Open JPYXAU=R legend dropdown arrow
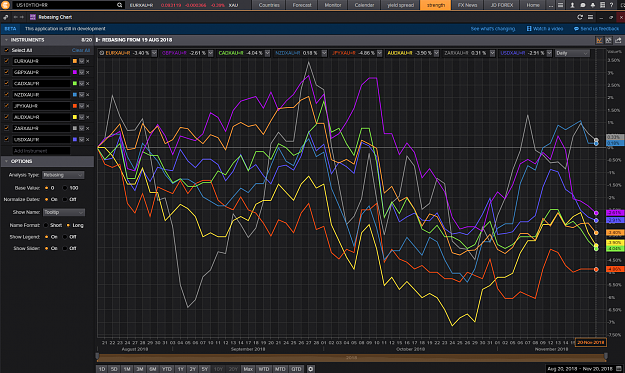This screenshot has height=373, width=625. point(379,53)
